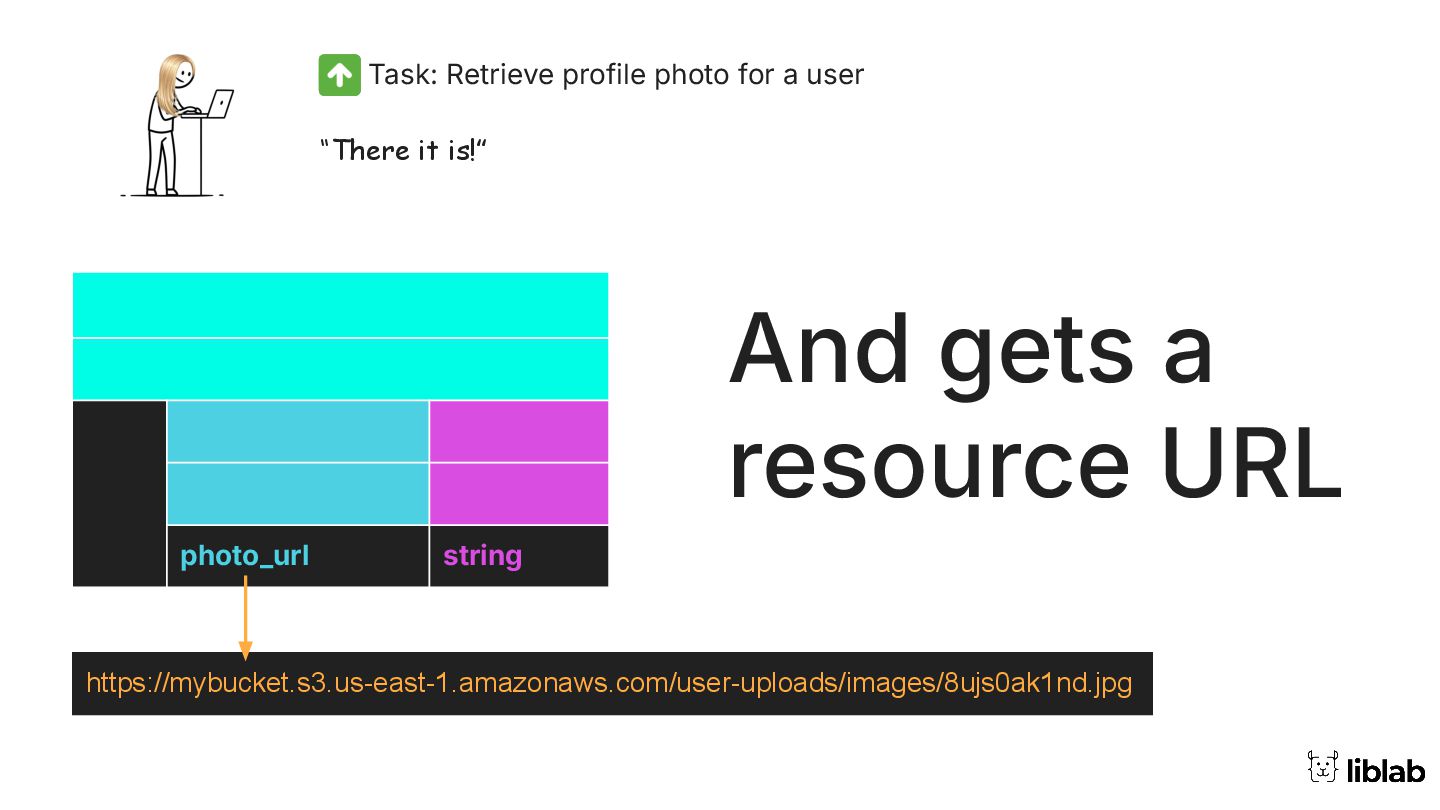Click the "There it is!" quote
This screenshot has height=810, width=1440.
pyautogui.click(x=403, y=151)
